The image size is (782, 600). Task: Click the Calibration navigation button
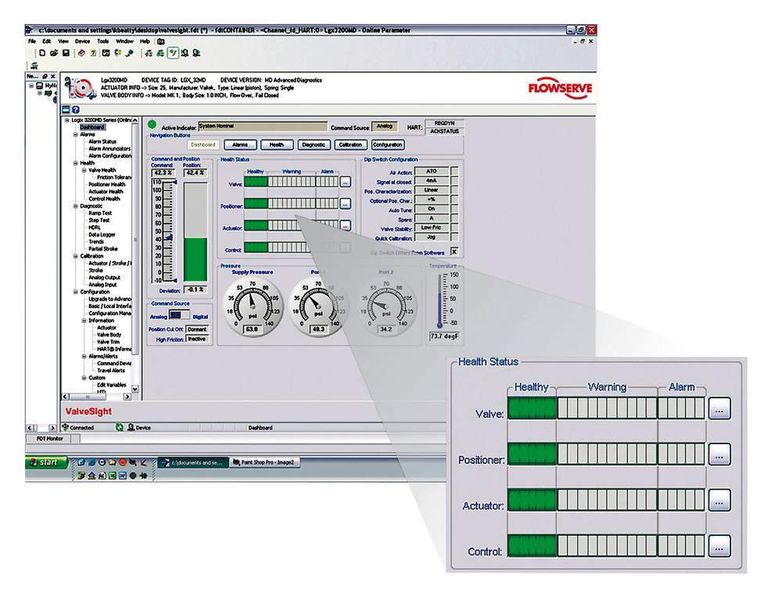(351, 145)
